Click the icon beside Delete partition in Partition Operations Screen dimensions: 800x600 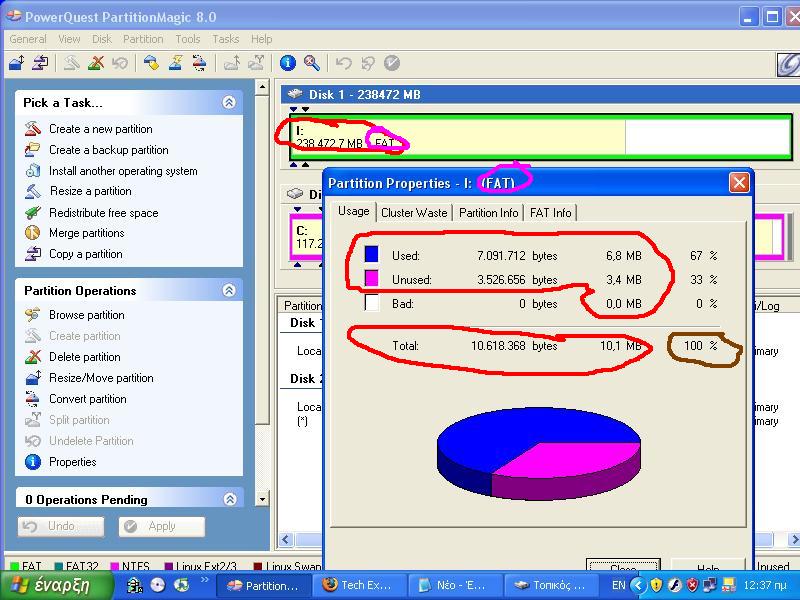33,357
